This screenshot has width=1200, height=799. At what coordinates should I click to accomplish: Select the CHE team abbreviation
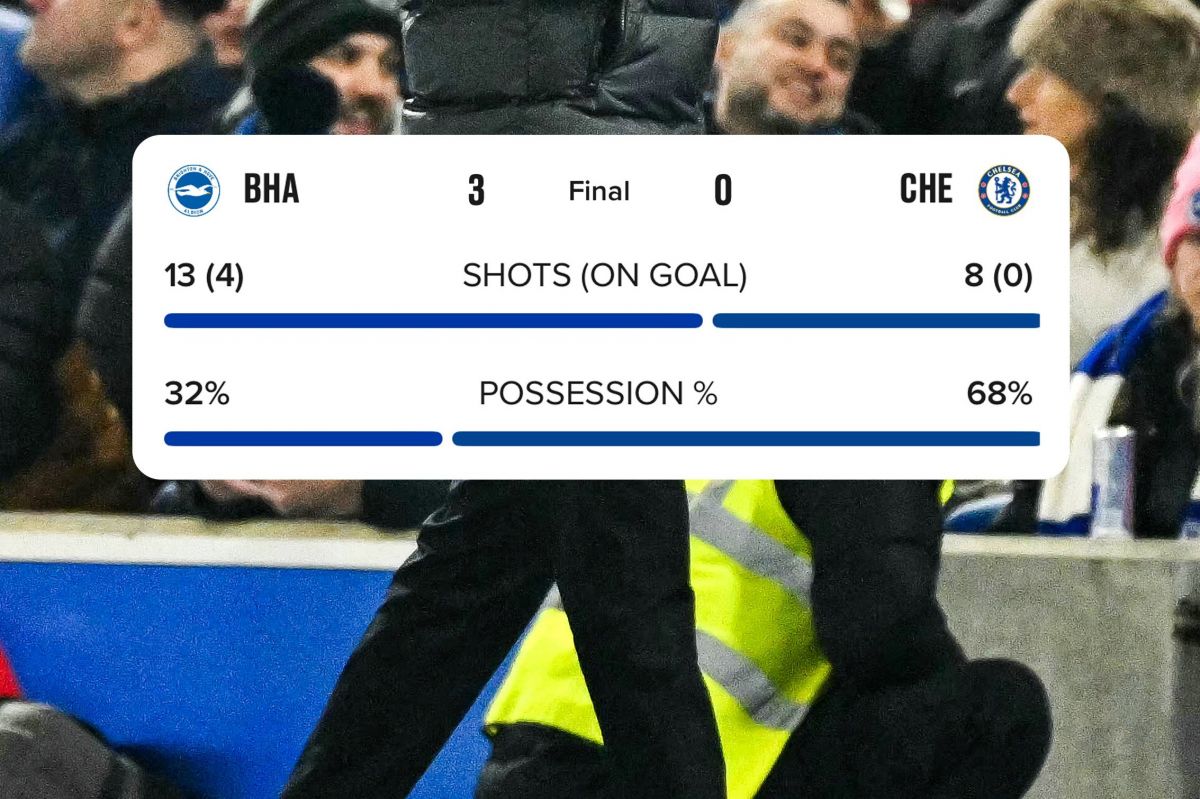pos(926,189)
